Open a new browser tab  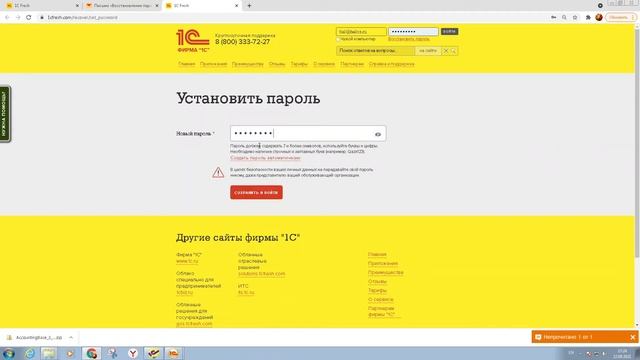tap(249, 6)
